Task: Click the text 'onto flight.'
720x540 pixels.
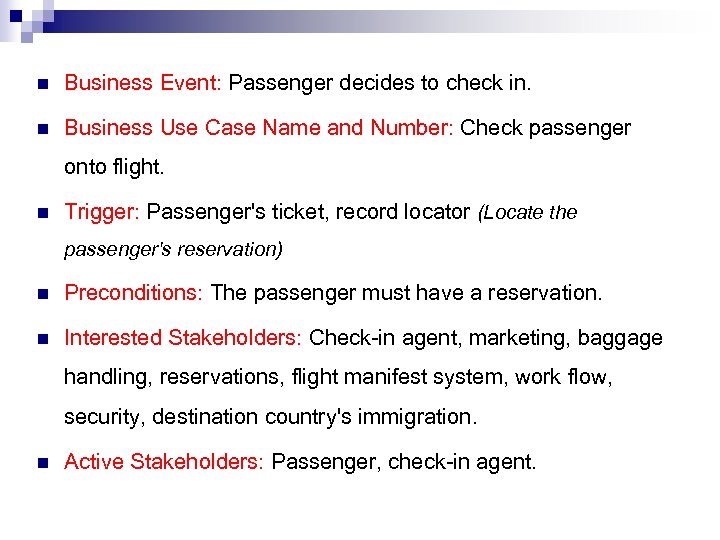Action: pyautogui.click(x=114, y=167)
